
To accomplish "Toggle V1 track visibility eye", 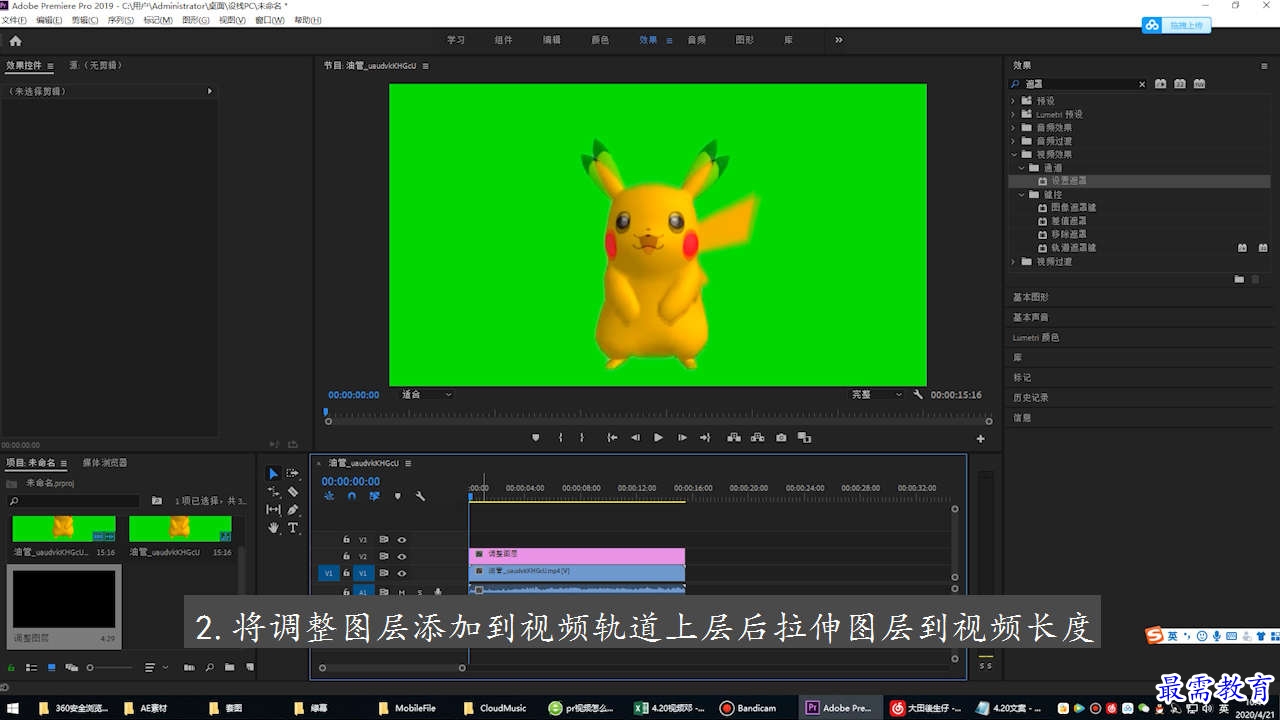I will pos(402,573).
